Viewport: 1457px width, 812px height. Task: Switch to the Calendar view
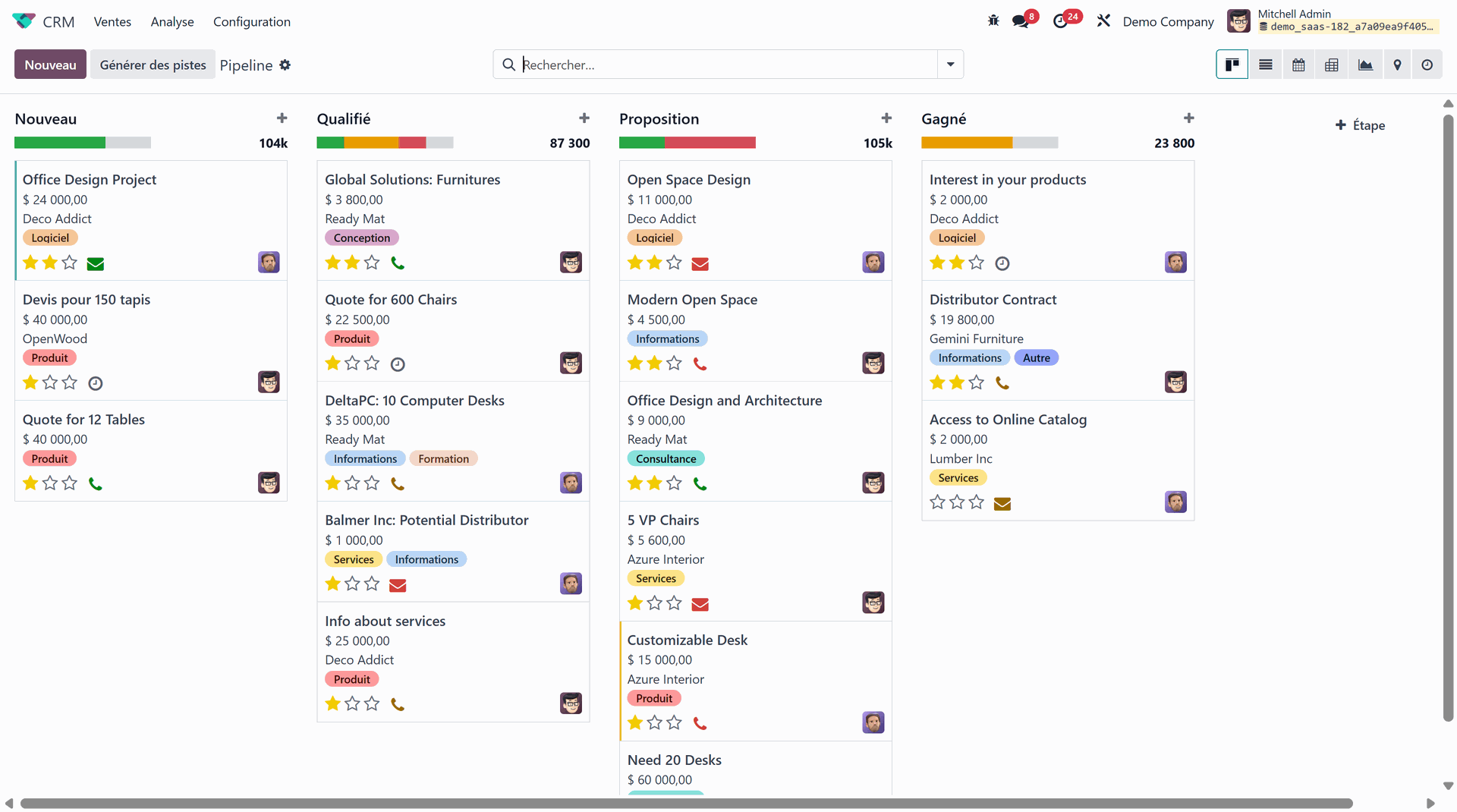1298,65
